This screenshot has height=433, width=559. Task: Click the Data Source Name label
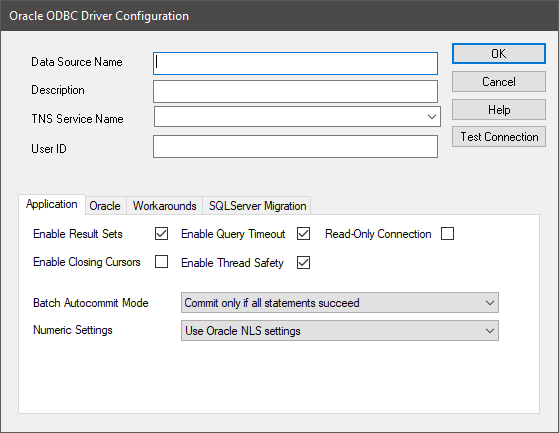77,62
